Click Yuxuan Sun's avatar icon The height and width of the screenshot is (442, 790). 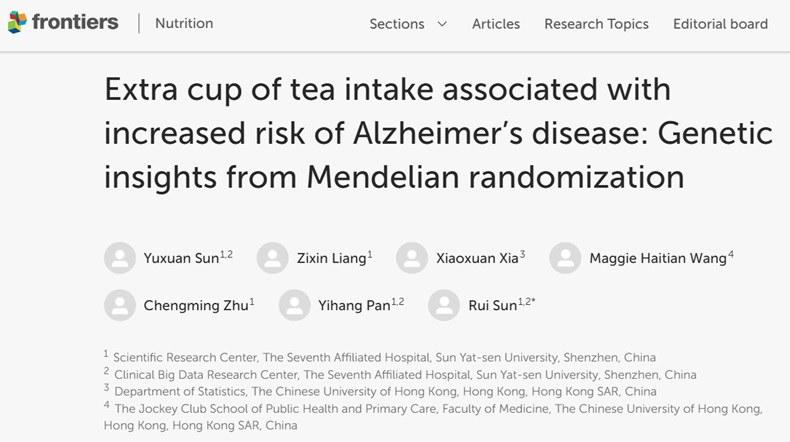(x=120, y=258)
